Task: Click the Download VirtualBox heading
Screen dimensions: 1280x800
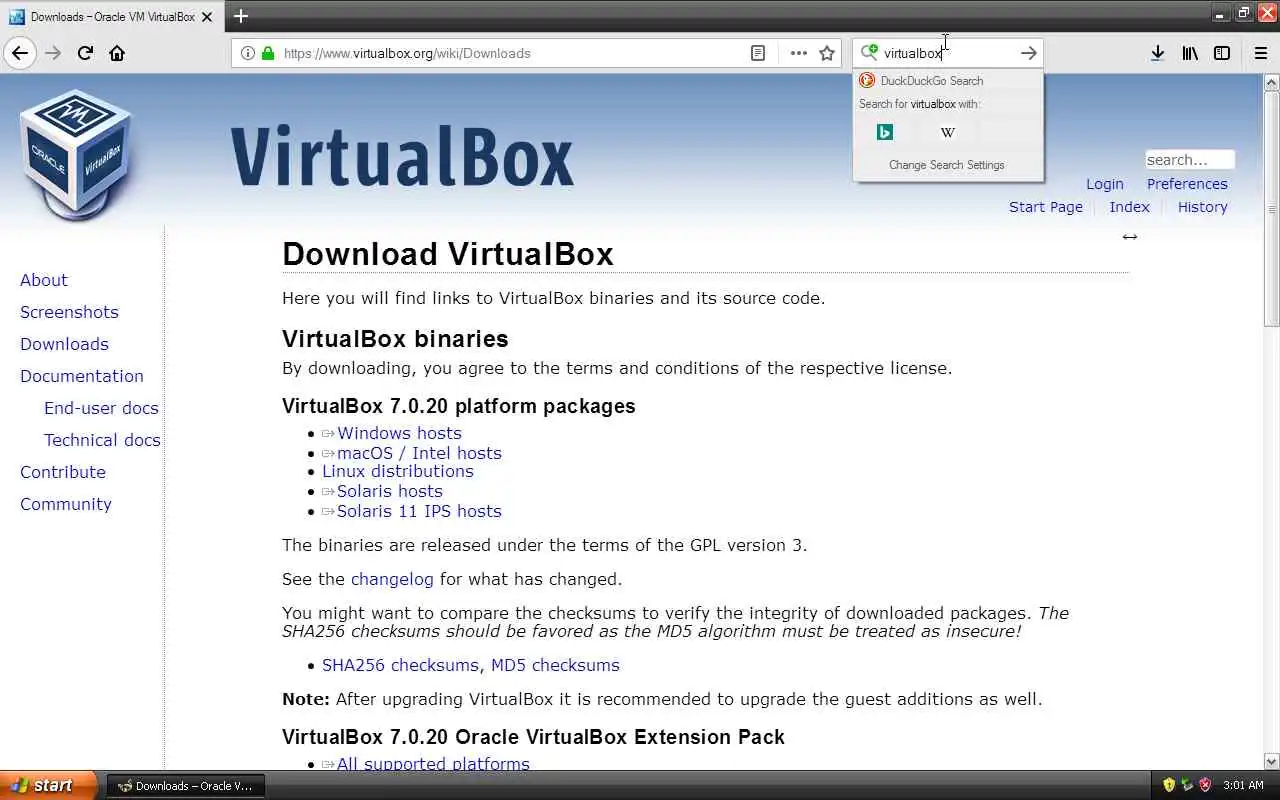Action: pos(448,254)
